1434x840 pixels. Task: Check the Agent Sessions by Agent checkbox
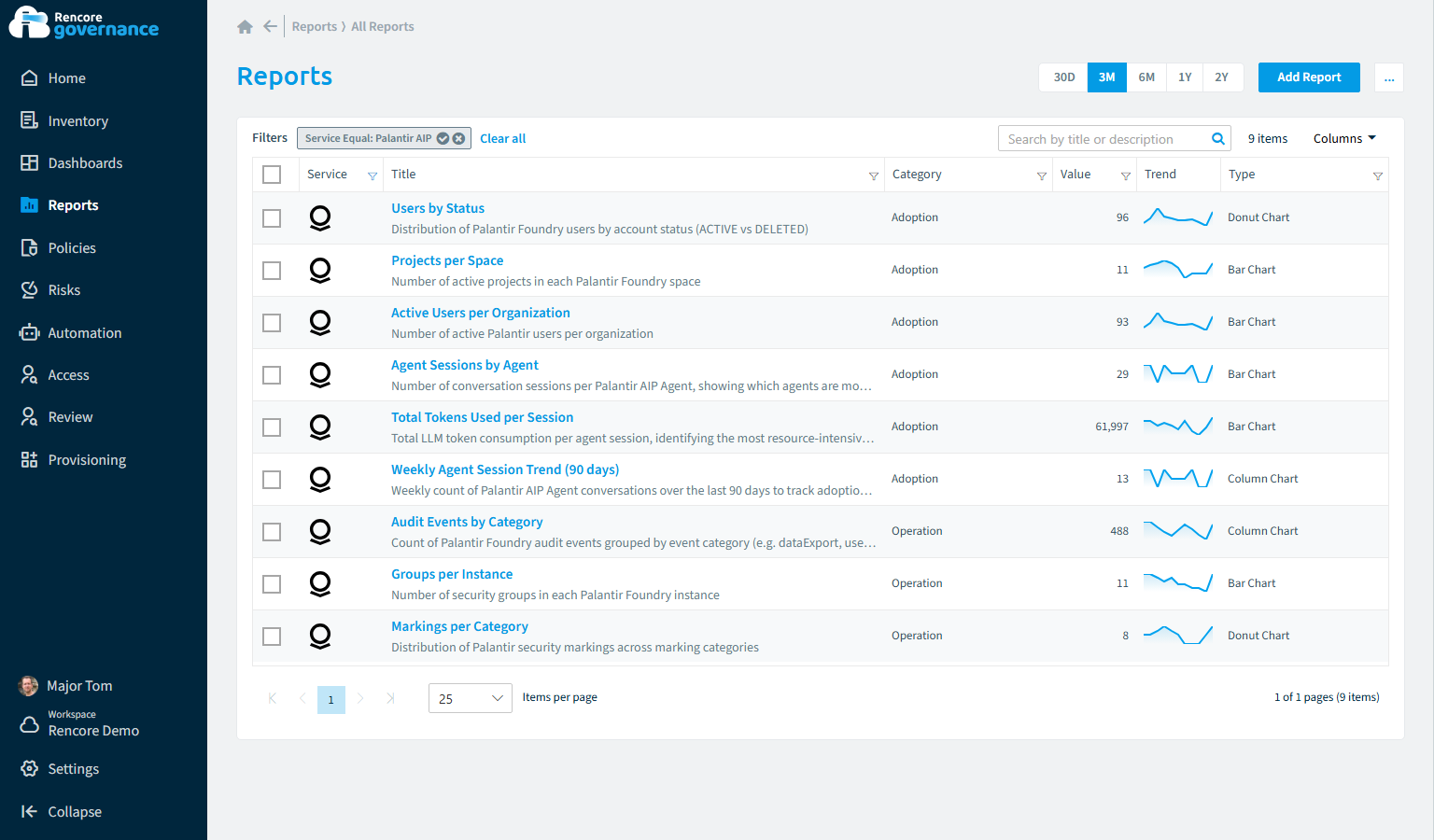coord(272,375)
